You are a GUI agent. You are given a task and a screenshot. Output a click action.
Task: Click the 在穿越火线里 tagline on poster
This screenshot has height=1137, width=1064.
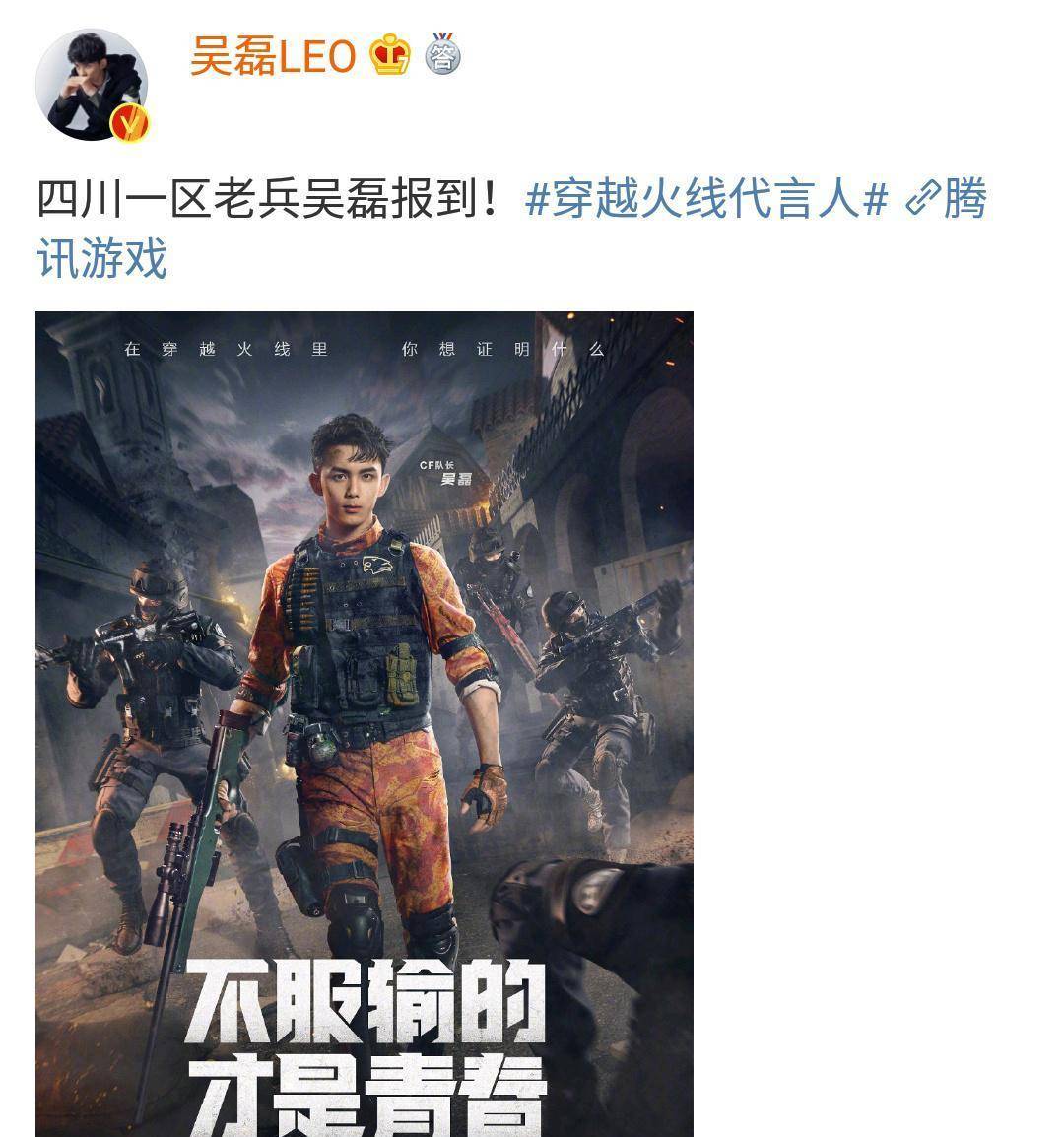[x=227, y=350]
